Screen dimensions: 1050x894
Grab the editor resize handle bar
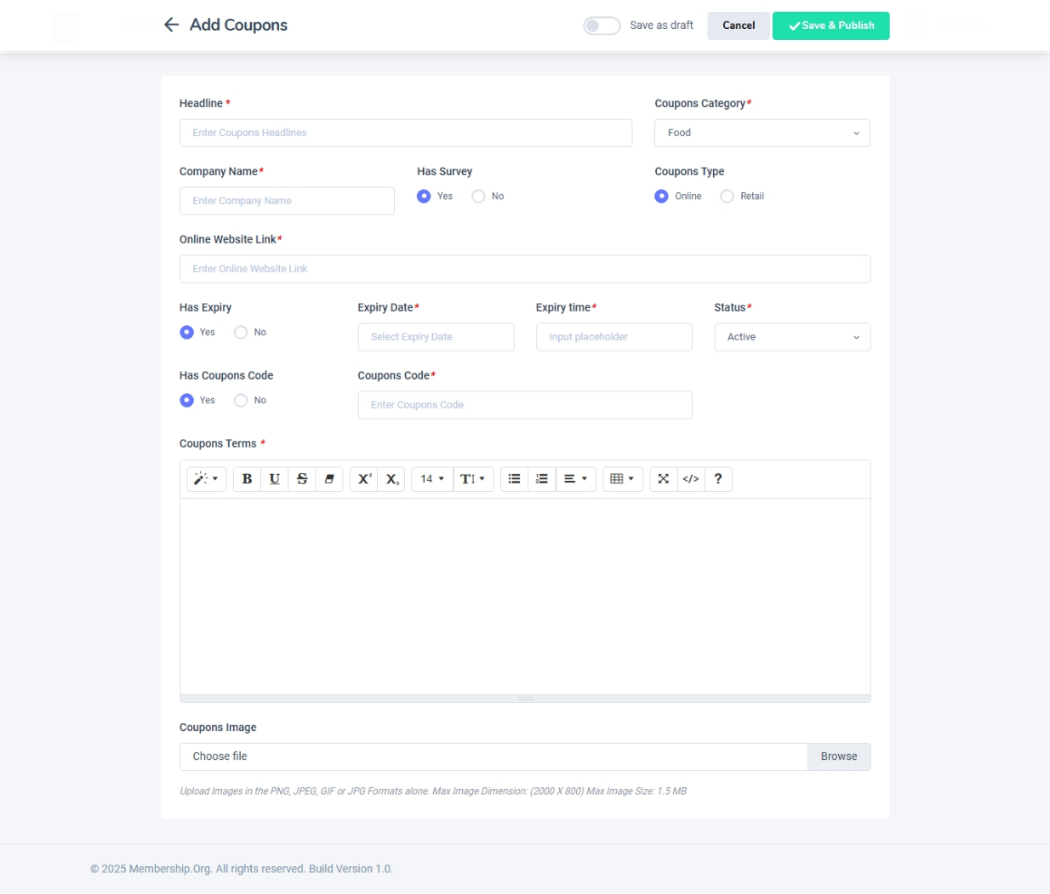[x=525, y=698]
